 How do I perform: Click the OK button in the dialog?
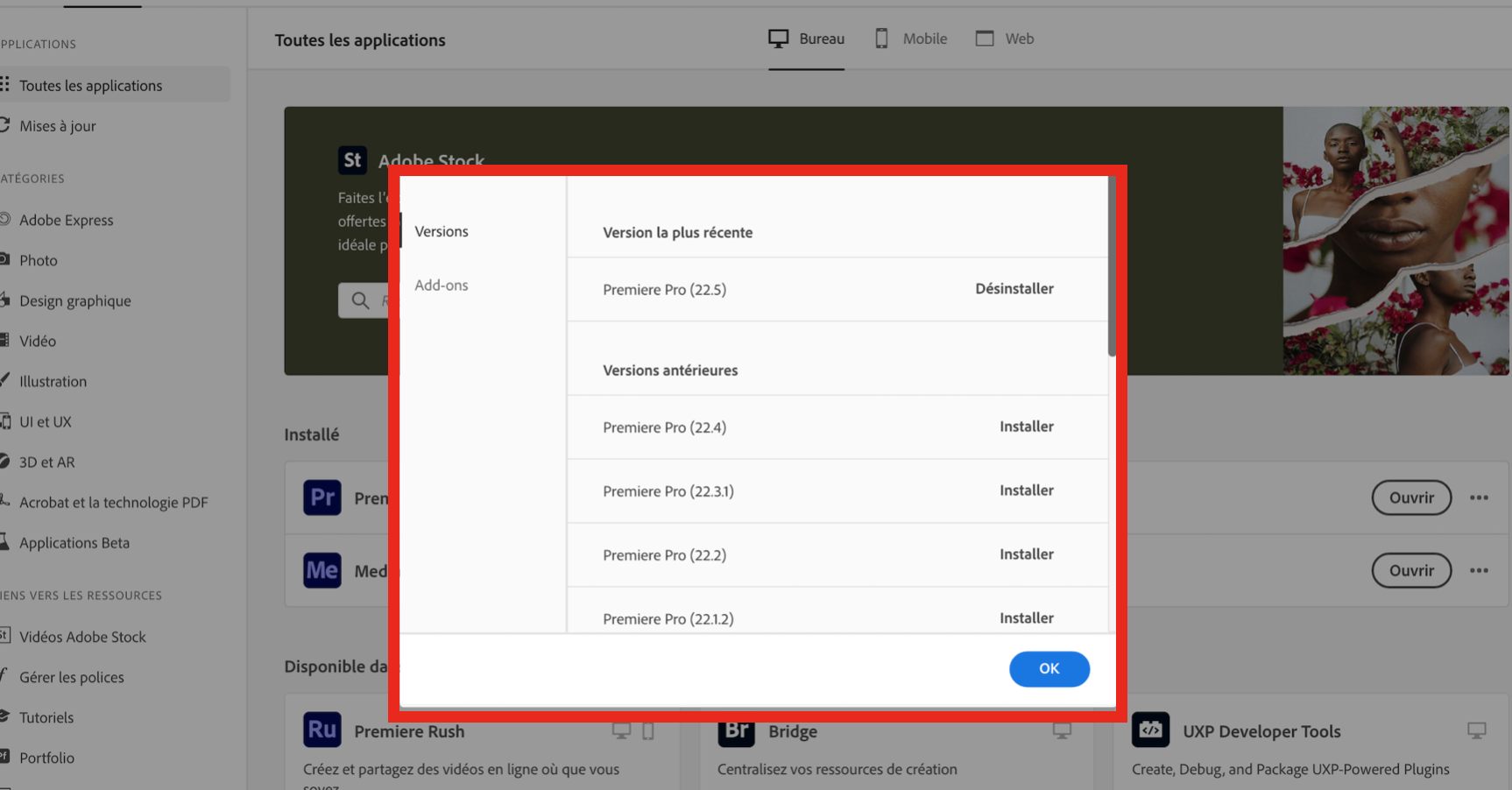(1049, 668)
